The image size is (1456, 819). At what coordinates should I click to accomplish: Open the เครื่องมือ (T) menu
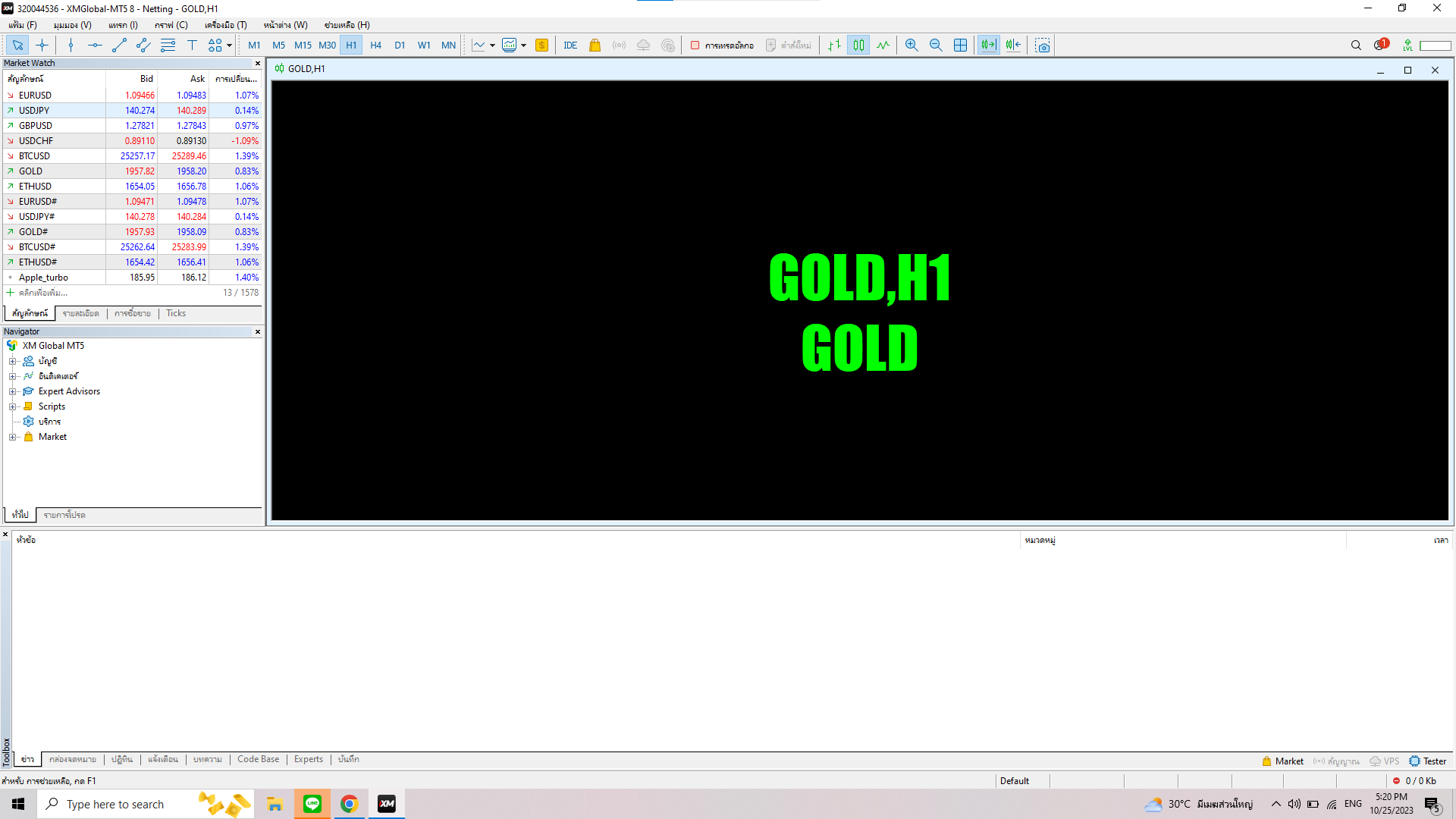click(226, 25)
